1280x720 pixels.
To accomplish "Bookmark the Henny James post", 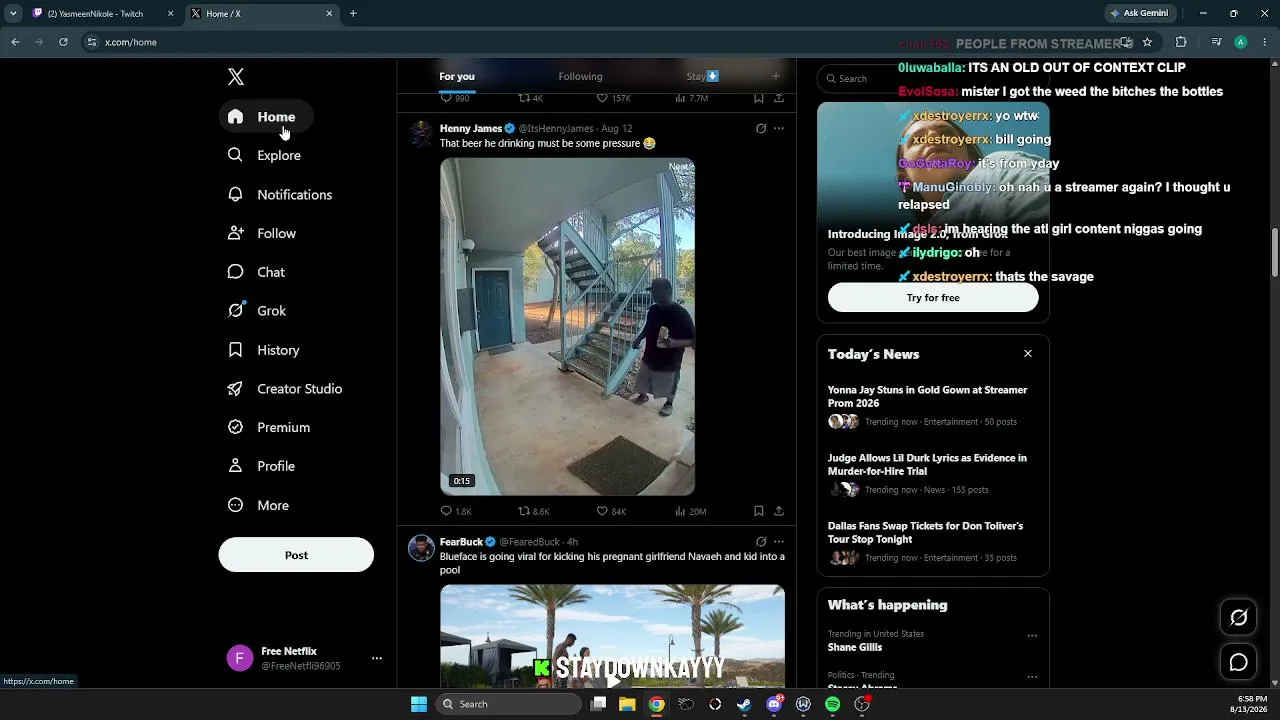I will tap(759, 511).
